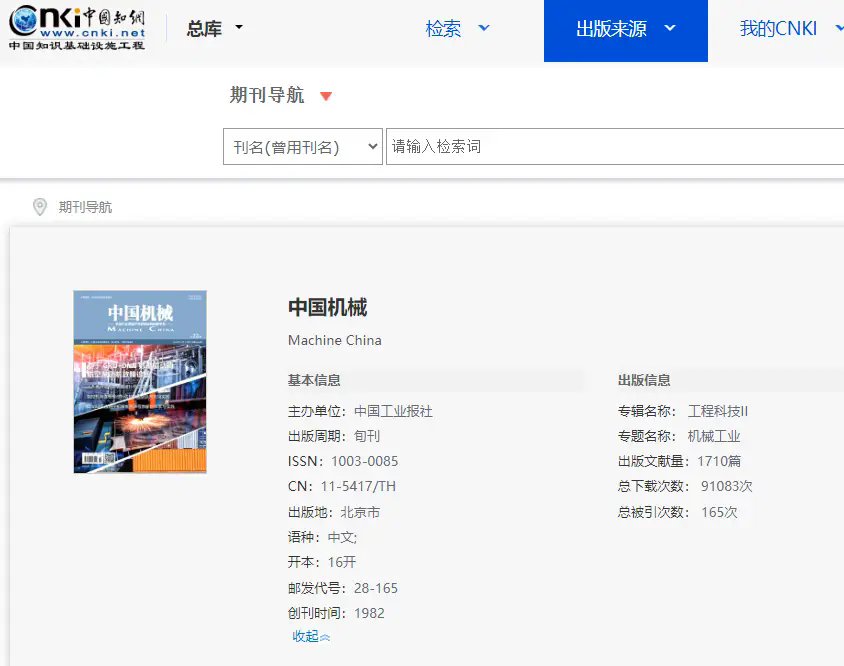Expand the 期刊导航 red arrow dropdown
Screen dimensions: 844x666
click(x=326, y=96)
